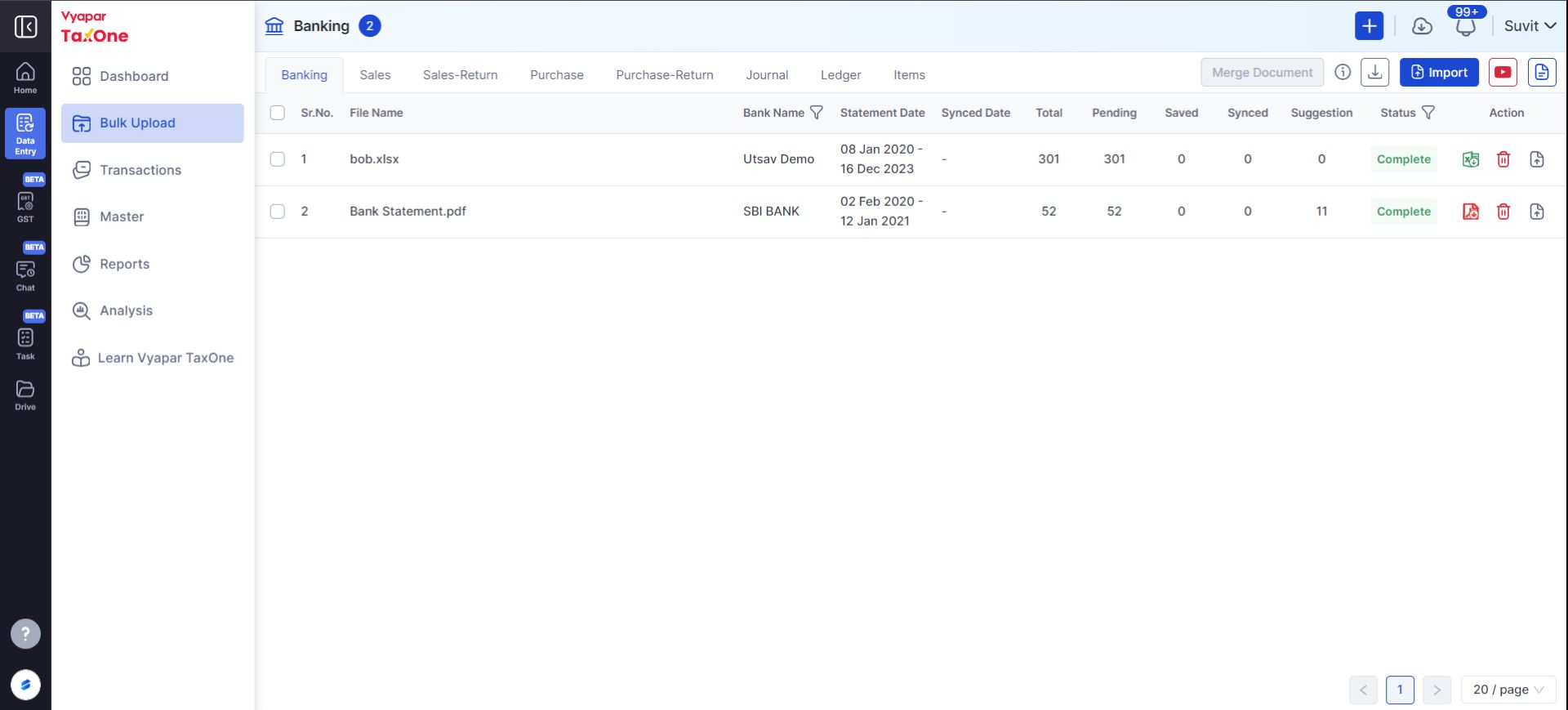Click the Import button

click(1439, 72)
